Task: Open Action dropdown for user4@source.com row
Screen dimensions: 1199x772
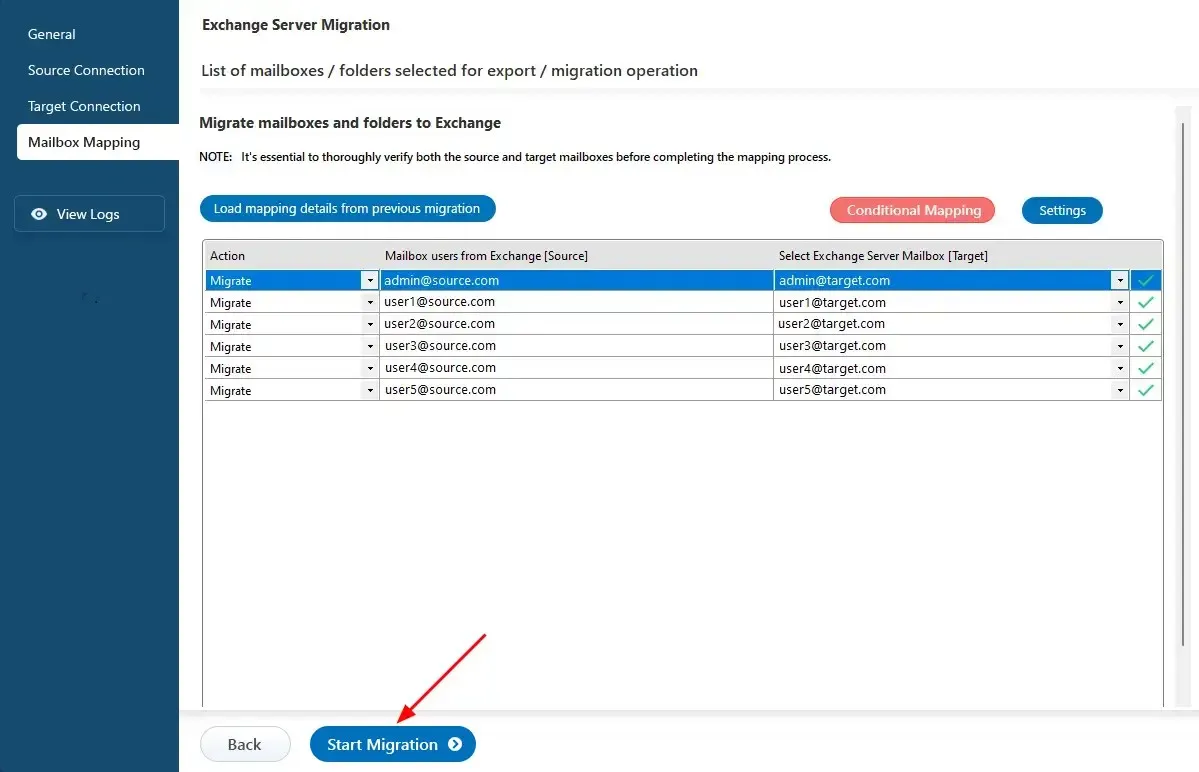Action: click(x=369, y=368)
